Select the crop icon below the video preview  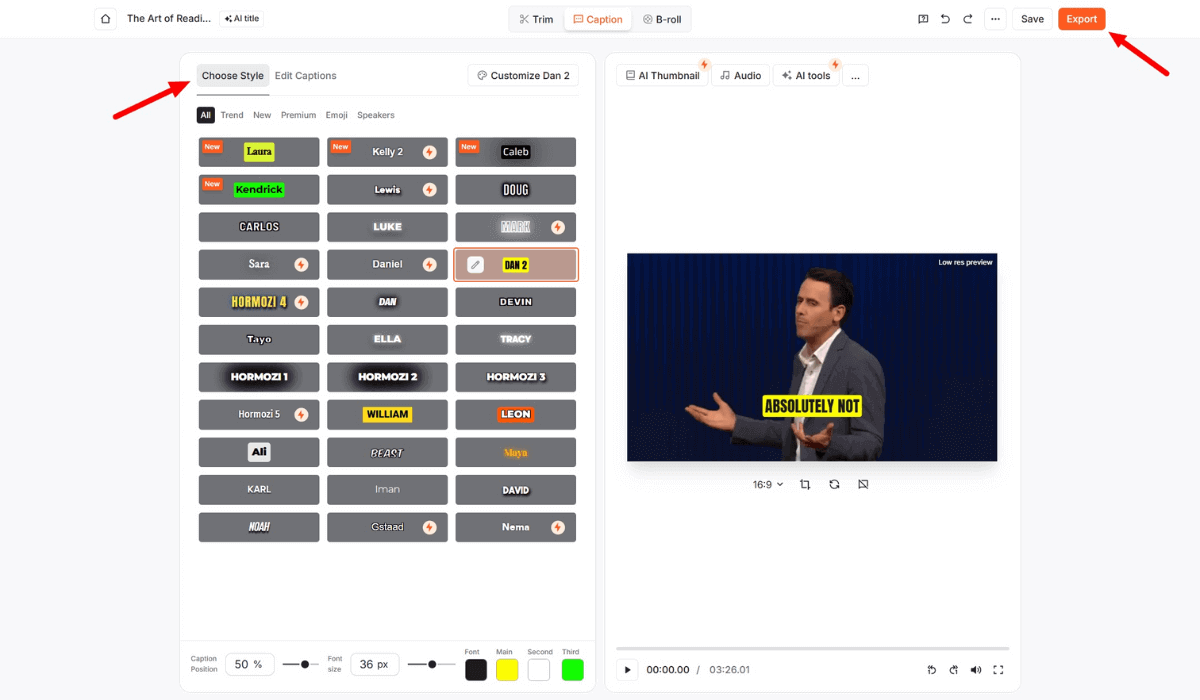coord(805,484)
